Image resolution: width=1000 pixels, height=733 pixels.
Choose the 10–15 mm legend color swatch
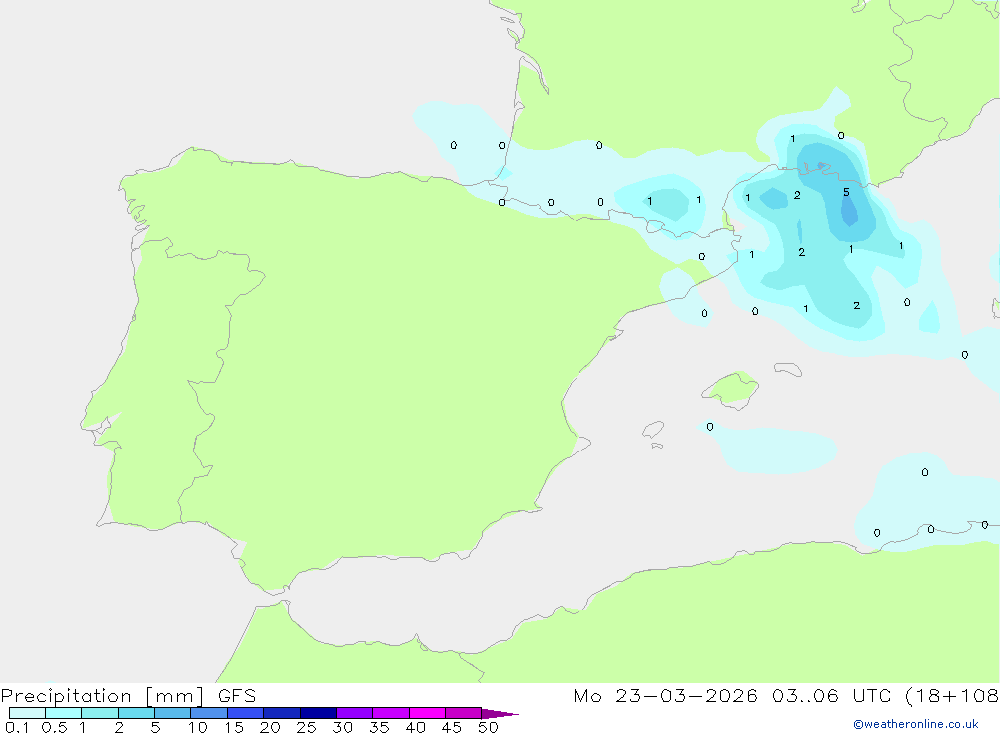[209, 713]
